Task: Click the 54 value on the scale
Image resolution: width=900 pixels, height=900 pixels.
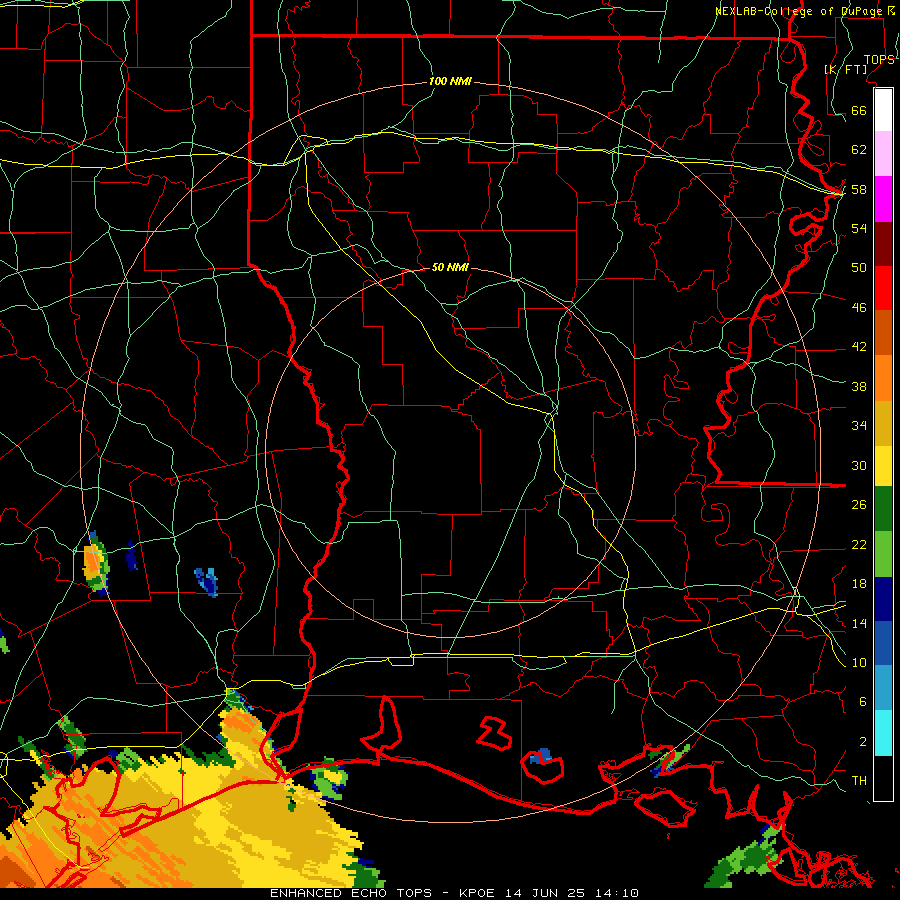Action: (x=859, y=228)
